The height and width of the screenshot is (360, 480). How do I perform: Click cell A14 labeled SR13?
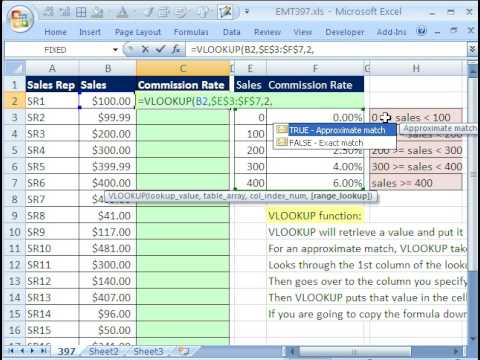click(x=52, y=297)
